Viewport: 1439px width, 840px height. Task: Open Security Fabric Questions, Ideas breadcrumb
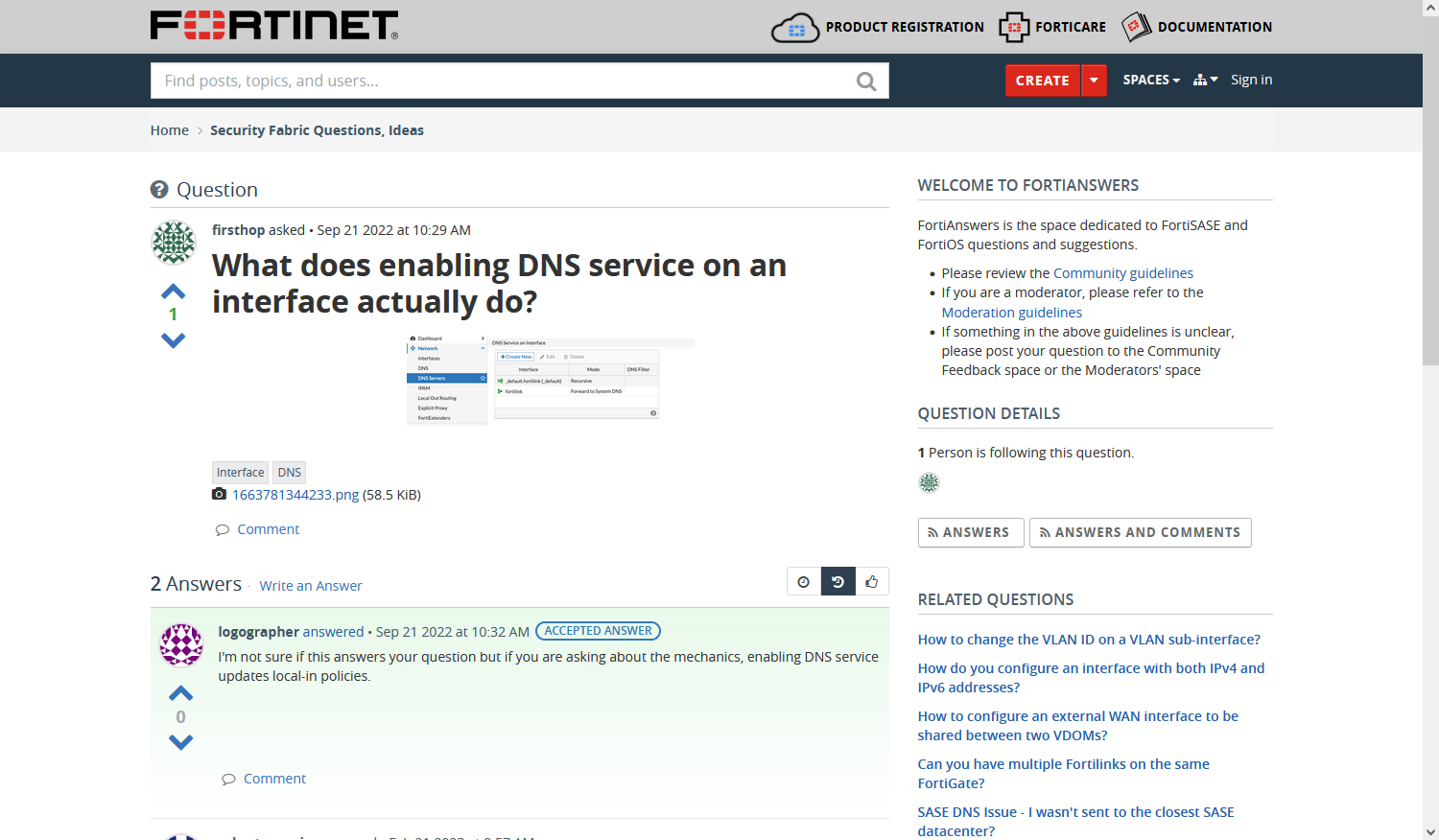317,130
